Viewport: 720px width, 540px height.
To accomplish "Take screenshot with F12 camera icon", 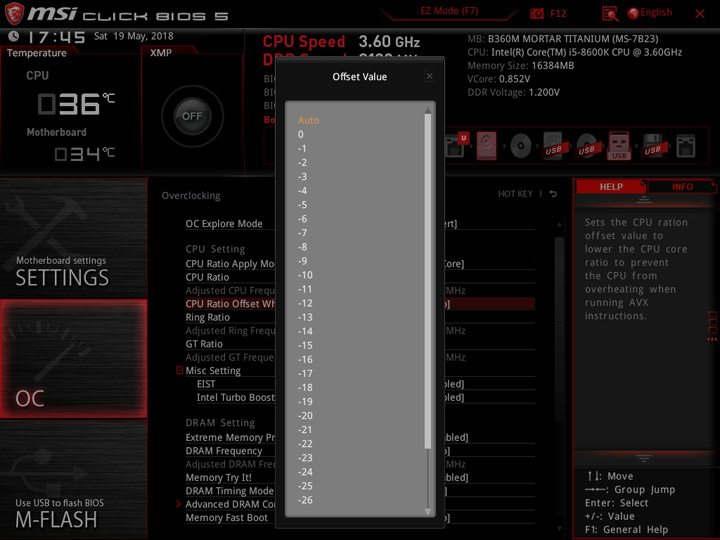I will point(536,13).
